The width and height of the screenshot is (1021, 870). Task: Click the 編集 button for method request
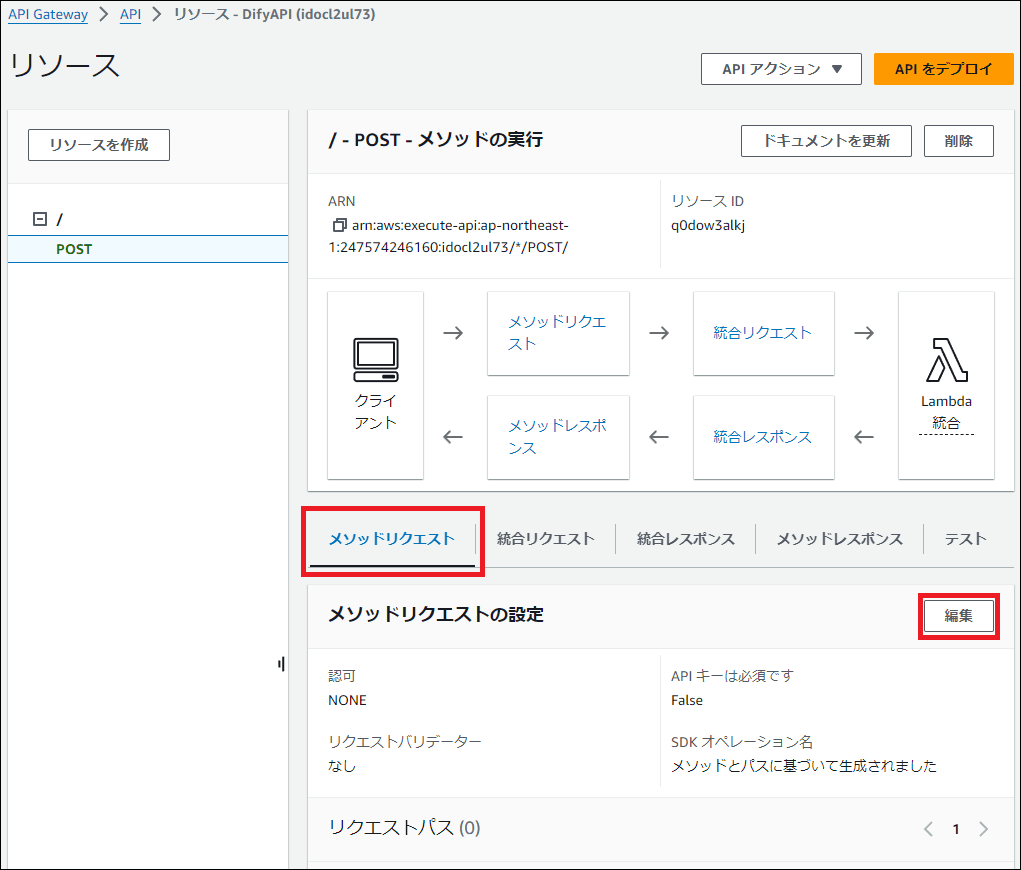click(x=958, y=616)
